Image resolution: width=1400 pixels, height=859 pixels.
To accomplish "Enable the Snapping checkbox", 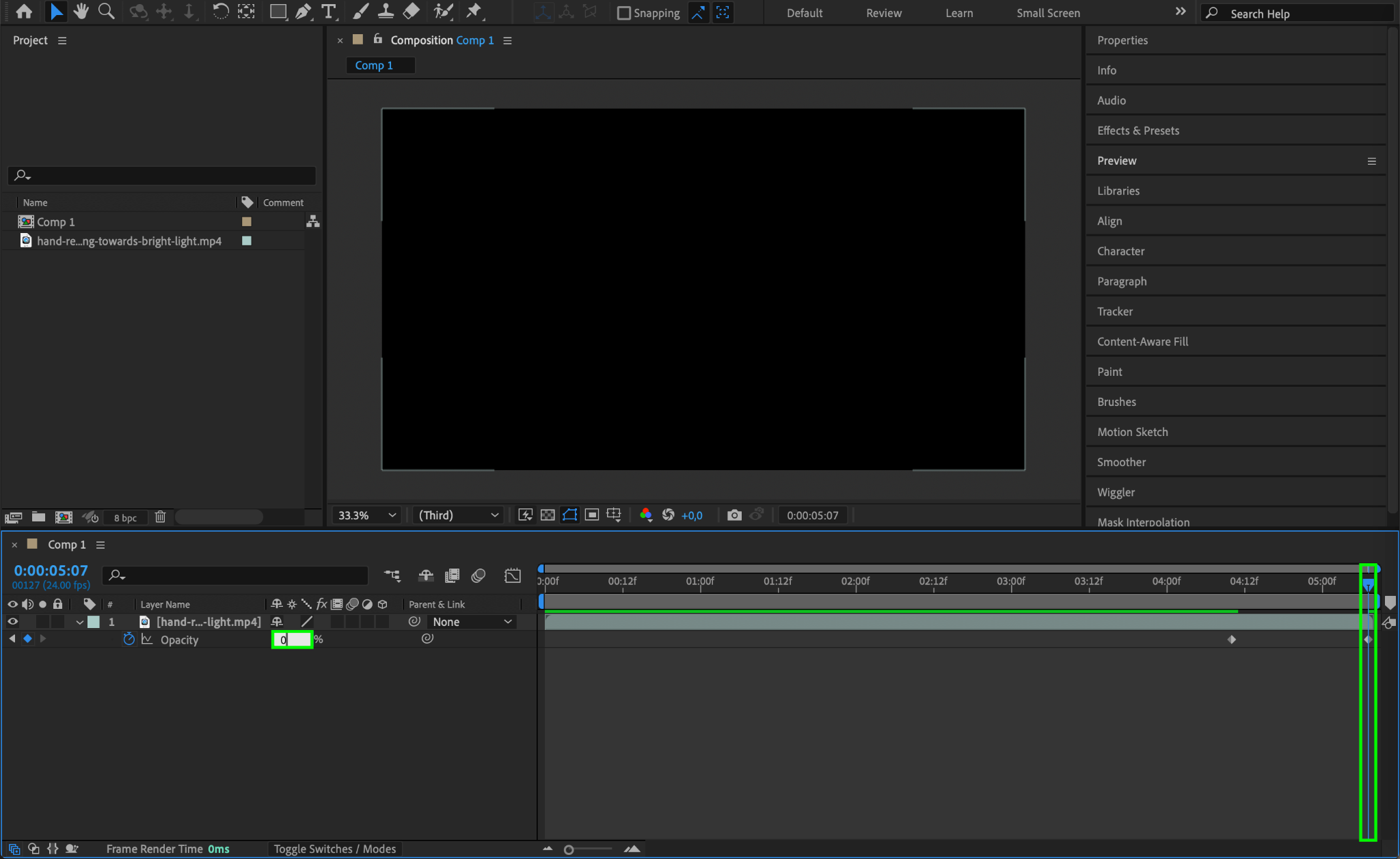I will [x=623, y=13].
